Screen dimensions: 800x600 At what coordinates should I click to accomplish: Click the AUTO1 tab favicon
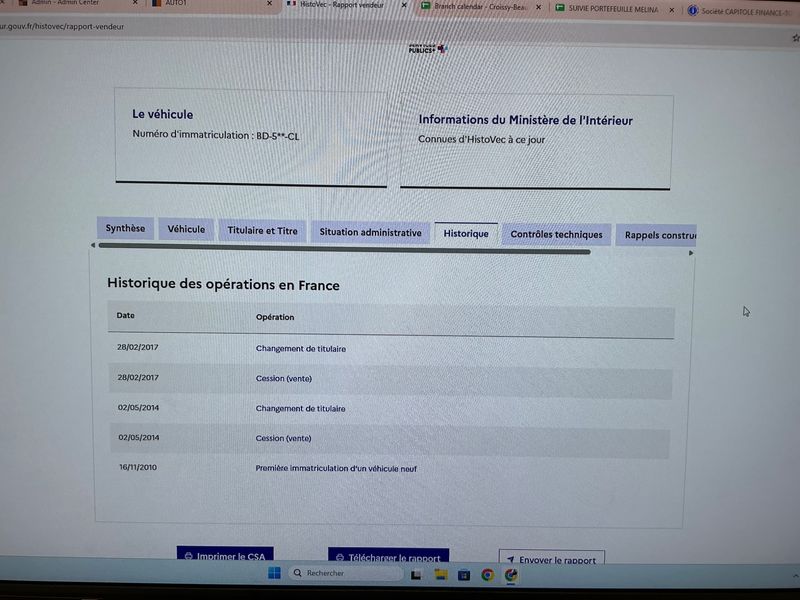tap(157, 3)
